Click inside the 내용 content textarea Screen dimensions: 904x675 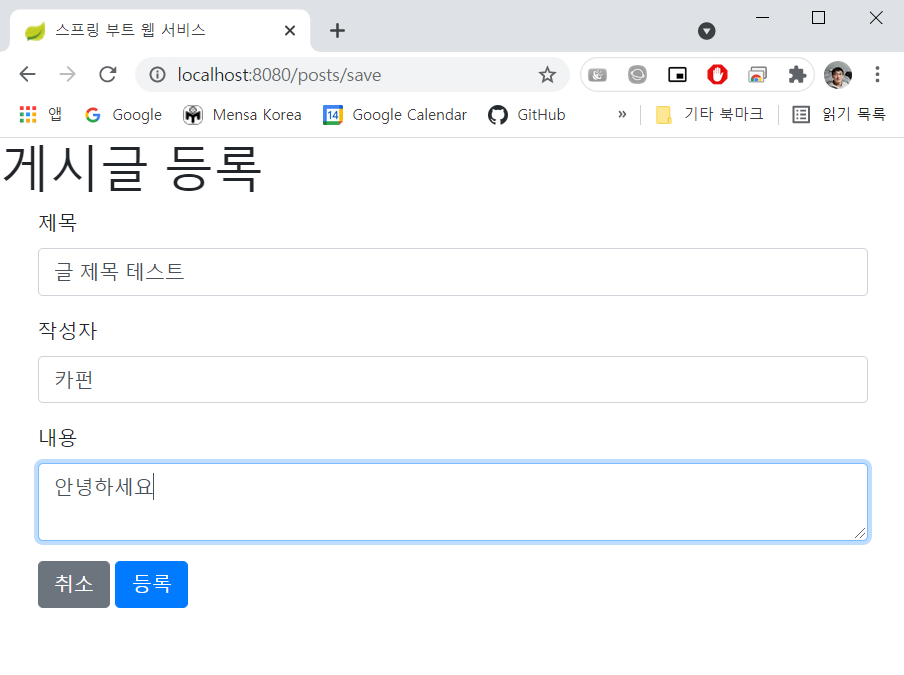click(453, 502)
